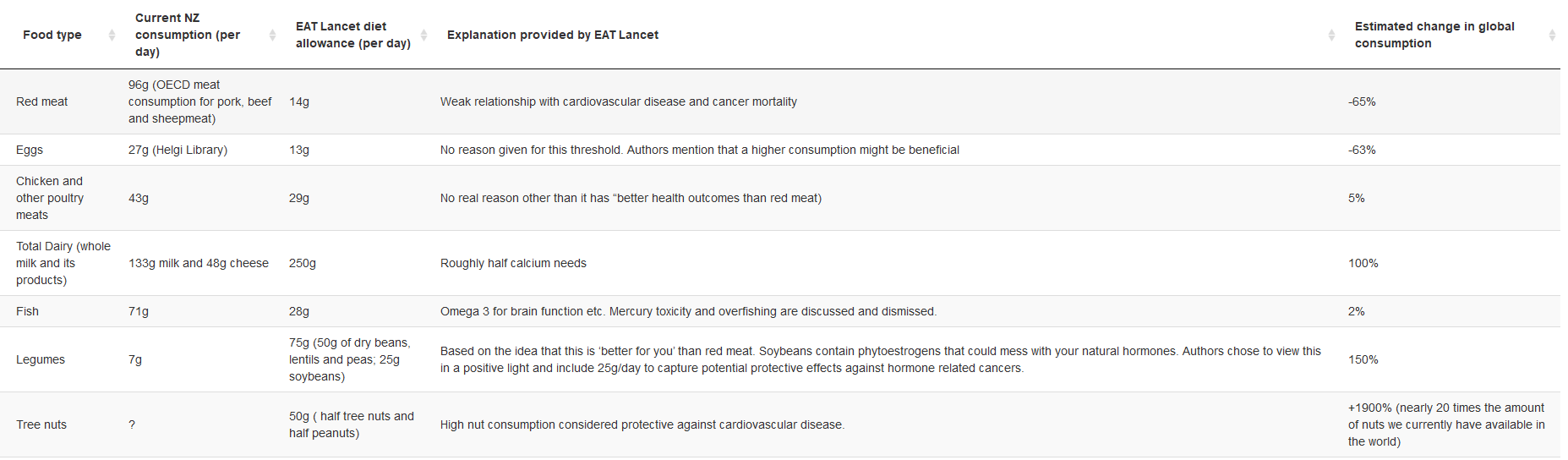Select the Tree nuts row label
Viewport: 1568px width, 460px height.
(x=41, y=424)
